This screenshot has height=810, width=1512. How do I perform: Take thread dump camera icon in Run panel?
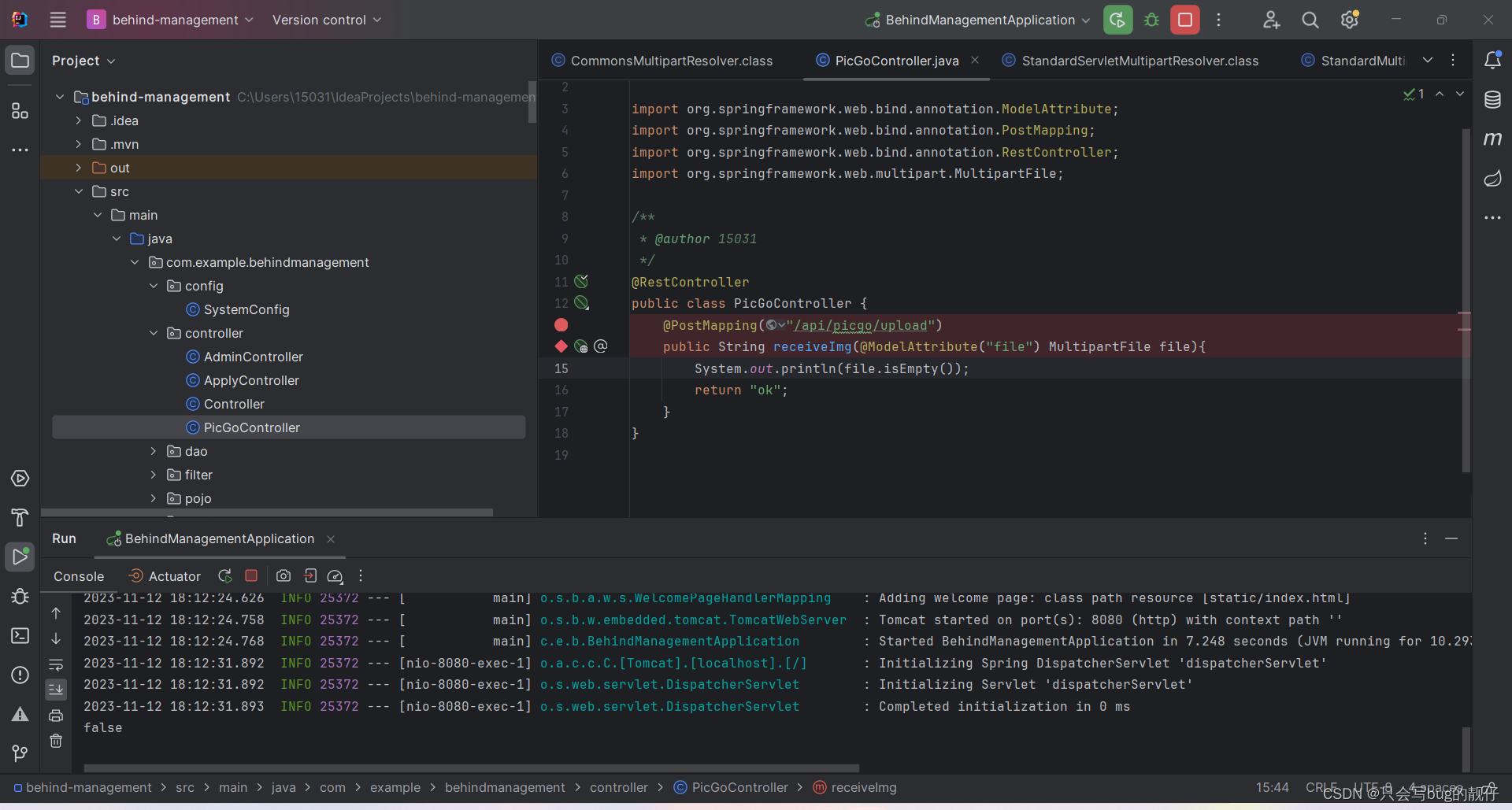click(283, 576)
